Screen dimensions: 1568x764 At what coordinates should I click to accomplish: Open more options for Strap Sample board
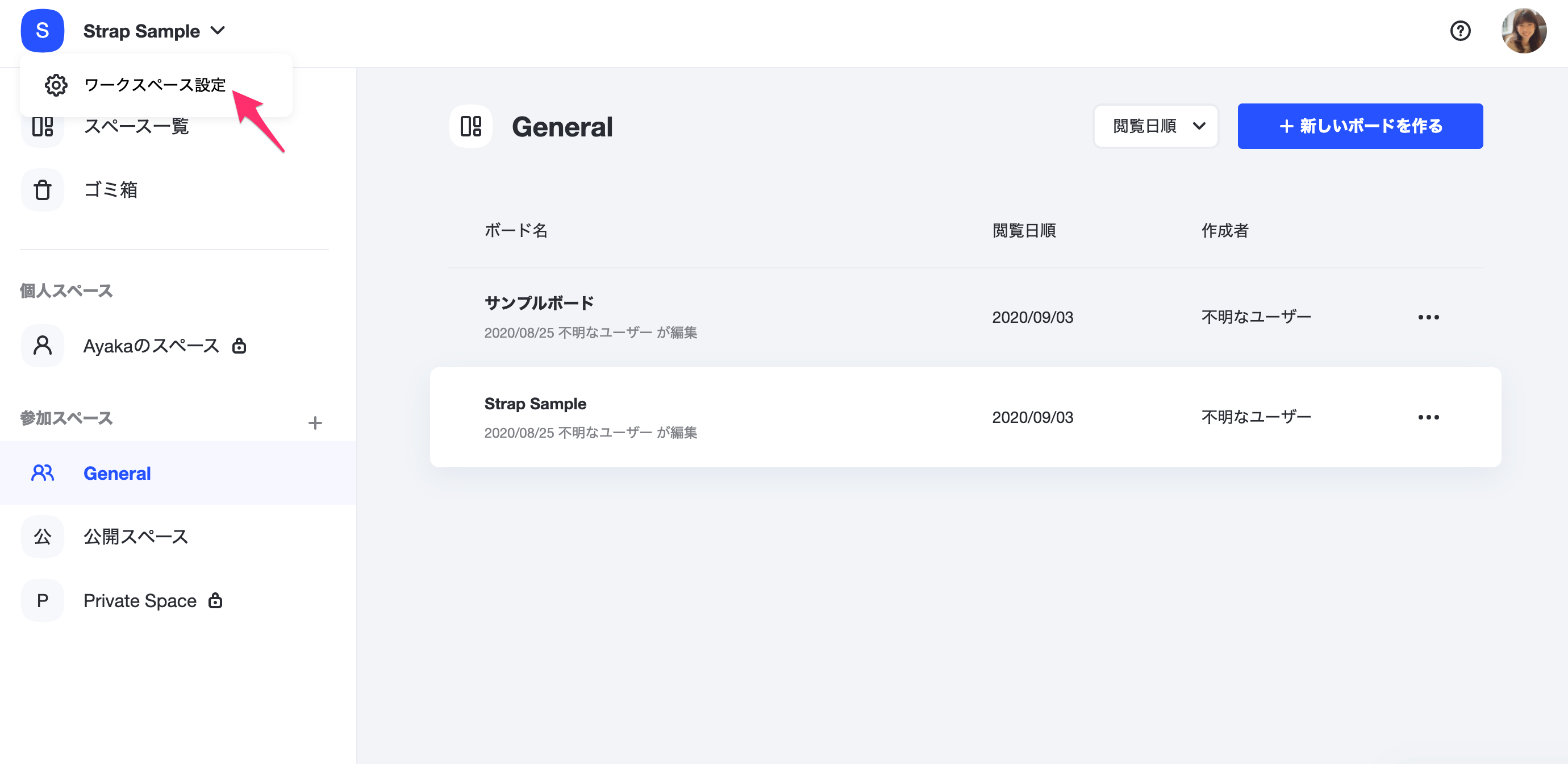pos(1428,417)
